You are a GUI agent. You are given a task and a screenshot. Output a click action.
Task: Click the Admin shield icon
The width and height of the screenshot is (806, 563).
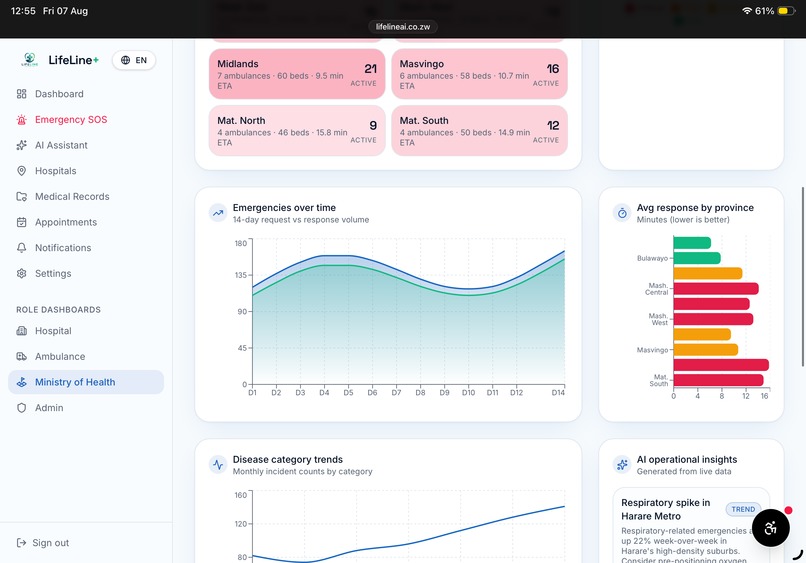click(22, 408)
